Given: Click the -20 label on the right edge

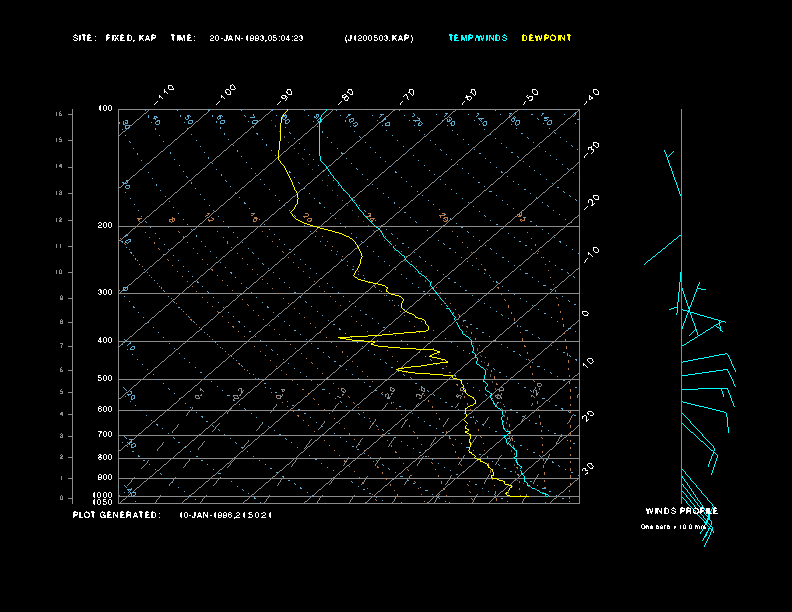Looking at the screenshot, I should (591, 202).
